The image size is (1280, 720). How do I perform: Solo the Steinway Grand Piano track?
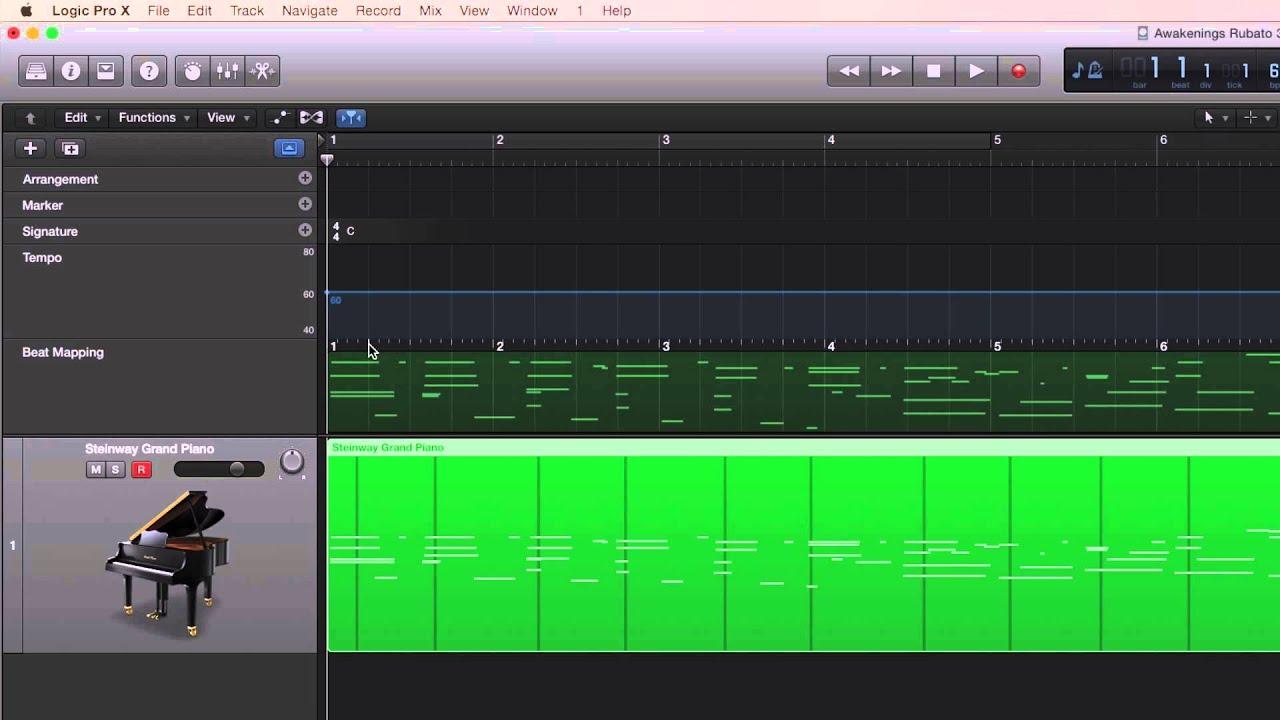[x=115, y=469]
